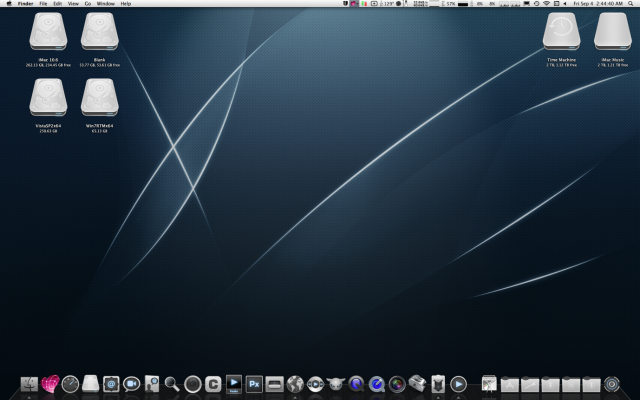The width and height of the screenshot is (640, 400).
Task: Open the Applications folder stack in dock
Action: 509,384
